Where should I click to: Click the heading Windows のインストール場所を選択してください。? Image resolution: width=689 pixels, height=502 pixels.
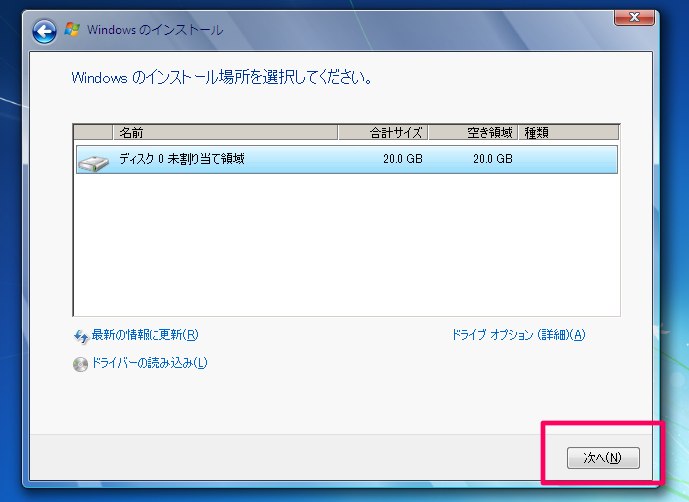point(222,77)
